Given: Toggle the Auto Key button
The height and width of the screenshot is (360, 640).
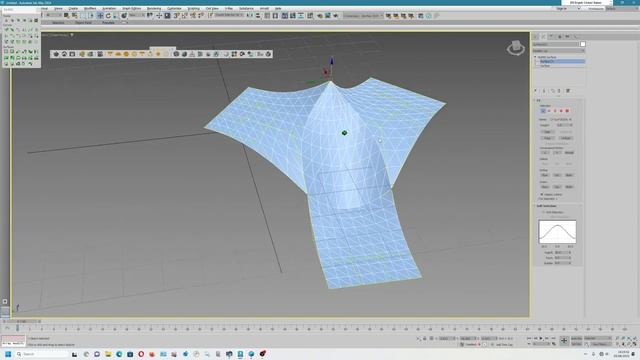Looking at the screenshot, I should coord(577,338).
